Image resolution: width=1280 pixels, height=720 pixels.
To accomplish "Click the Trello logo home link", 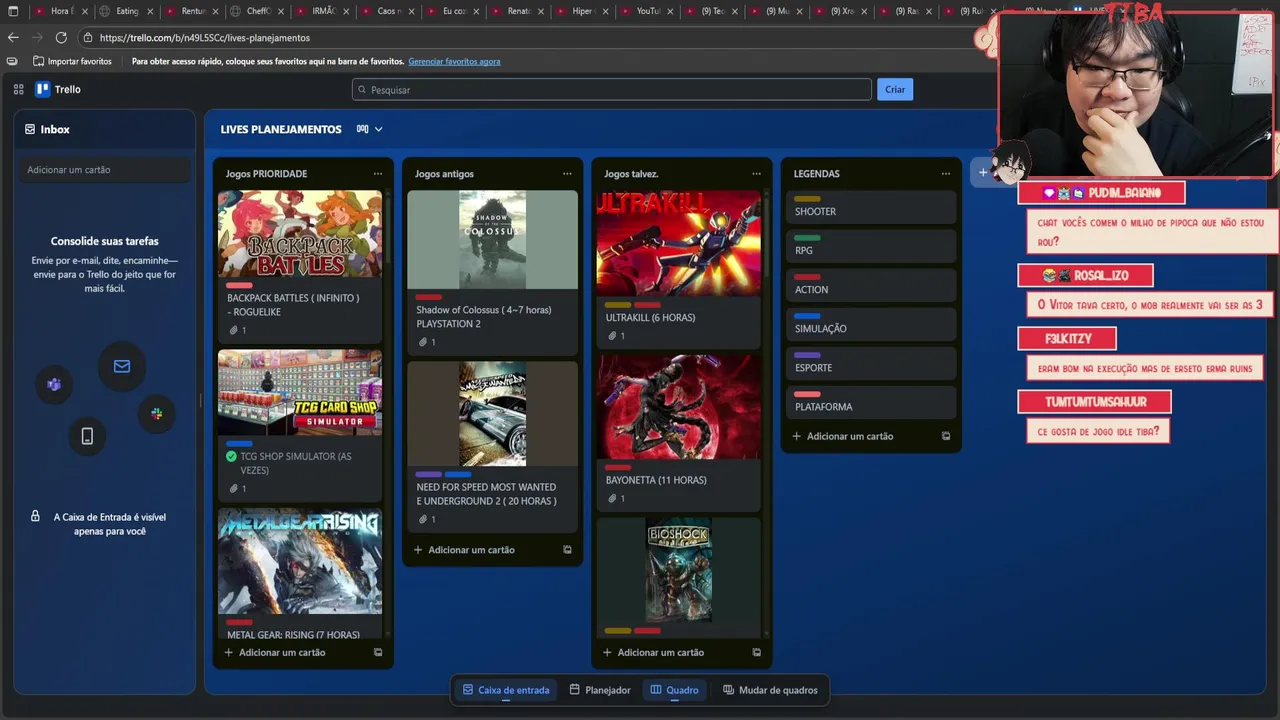I will tap(58, 89).
